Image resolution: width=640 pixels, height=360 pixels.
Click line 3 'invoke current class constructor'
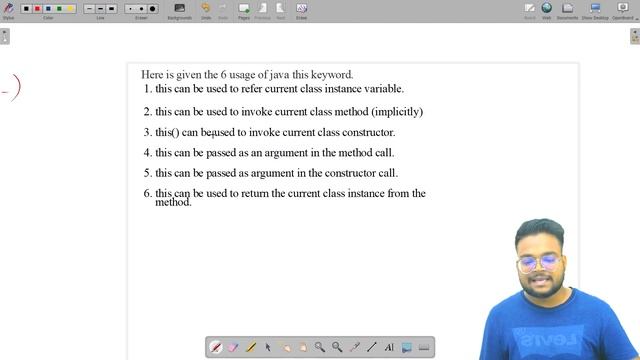point(322,132)
